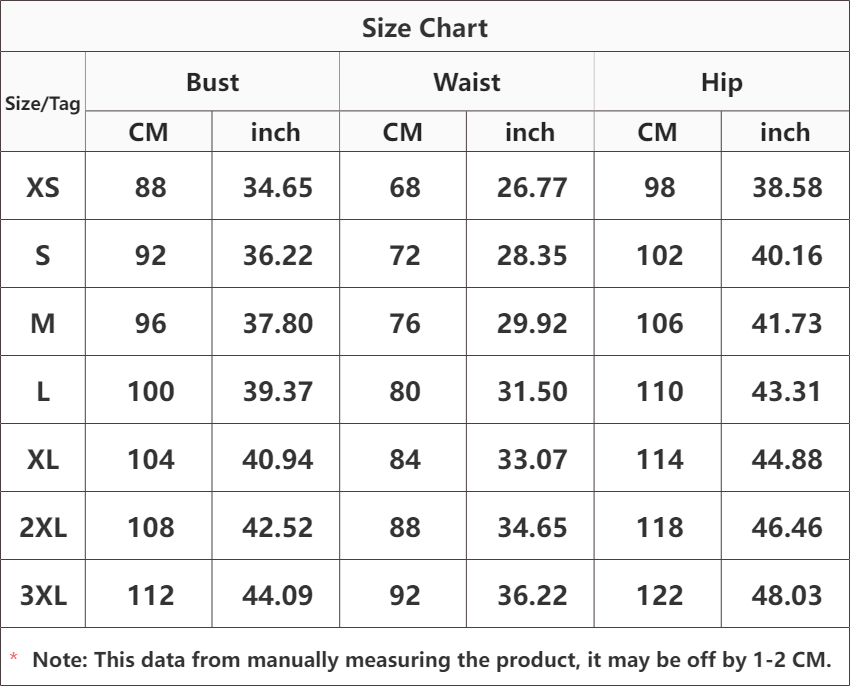
Task: Click bust CM value 100 for L
Action: click(151, 391)
